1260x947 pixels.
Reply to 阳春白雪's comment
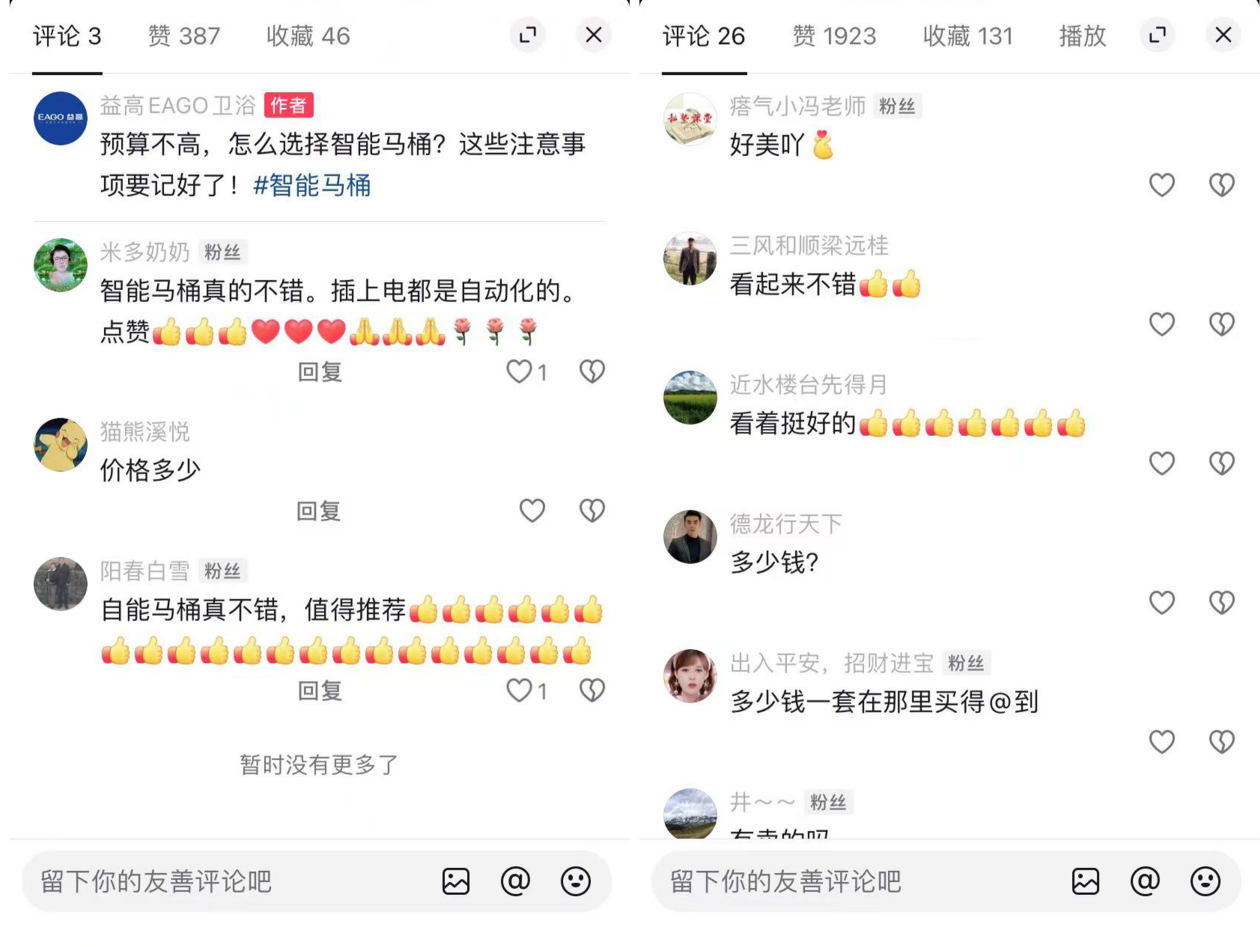pyautogui.click(x=320, y=690)
